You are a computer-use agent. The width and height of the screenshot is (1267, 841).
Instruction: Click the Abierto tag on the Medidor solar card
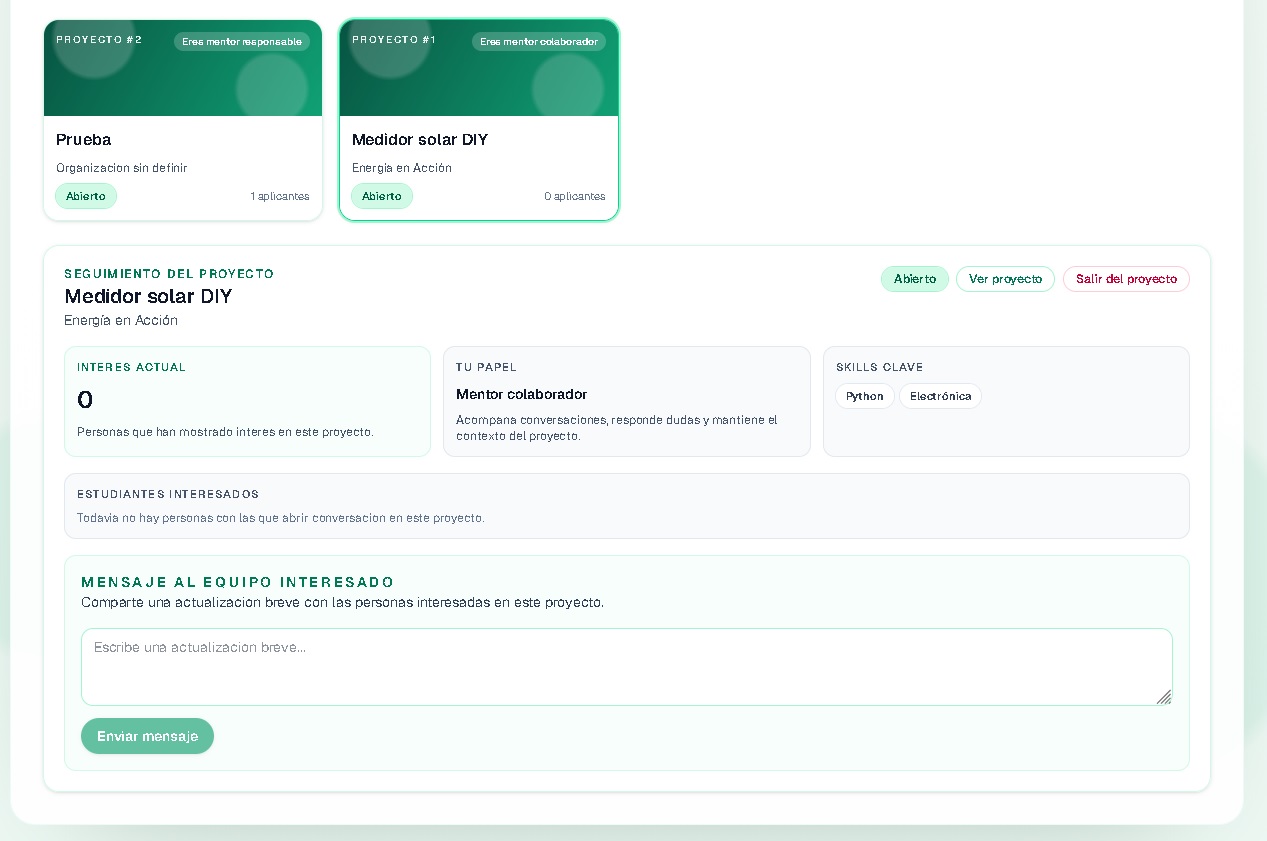coord(382,196)
